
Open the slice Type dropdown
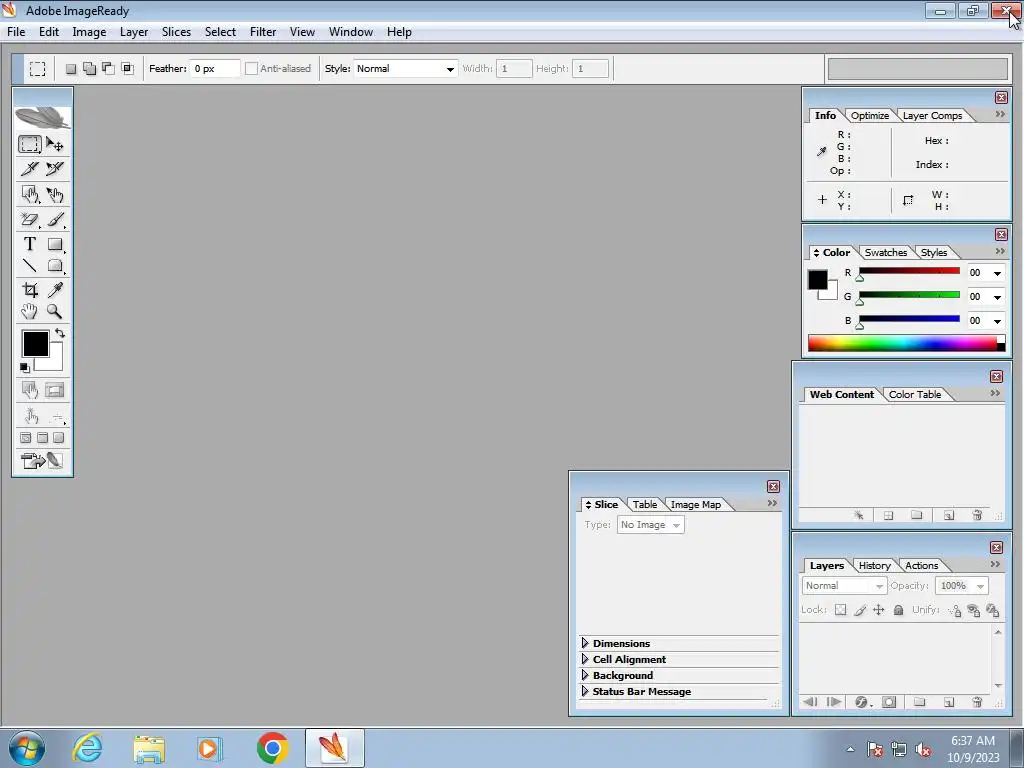point(650,524)
